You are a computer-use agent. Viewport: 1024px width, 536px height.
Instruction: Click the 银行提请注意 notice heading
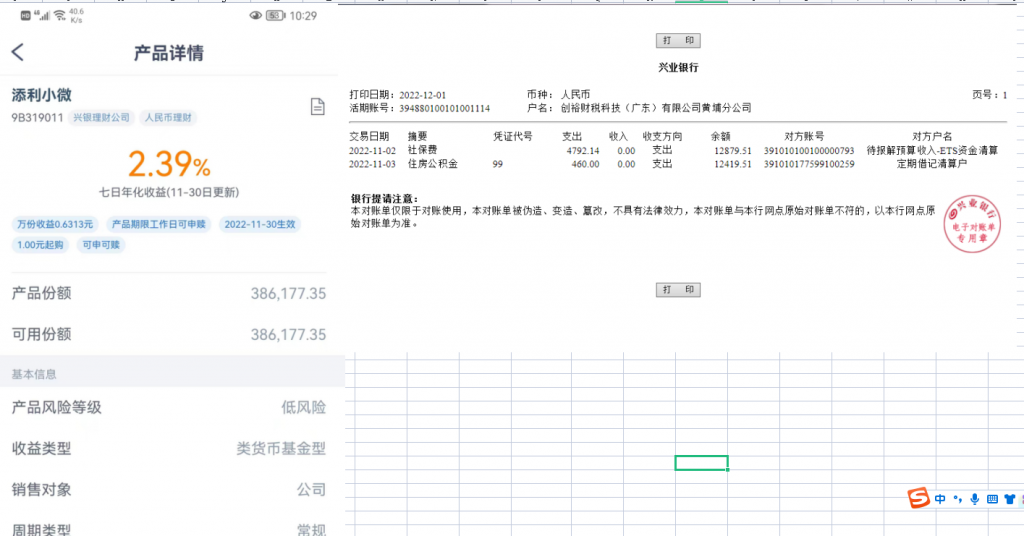[x=384, y=198]
